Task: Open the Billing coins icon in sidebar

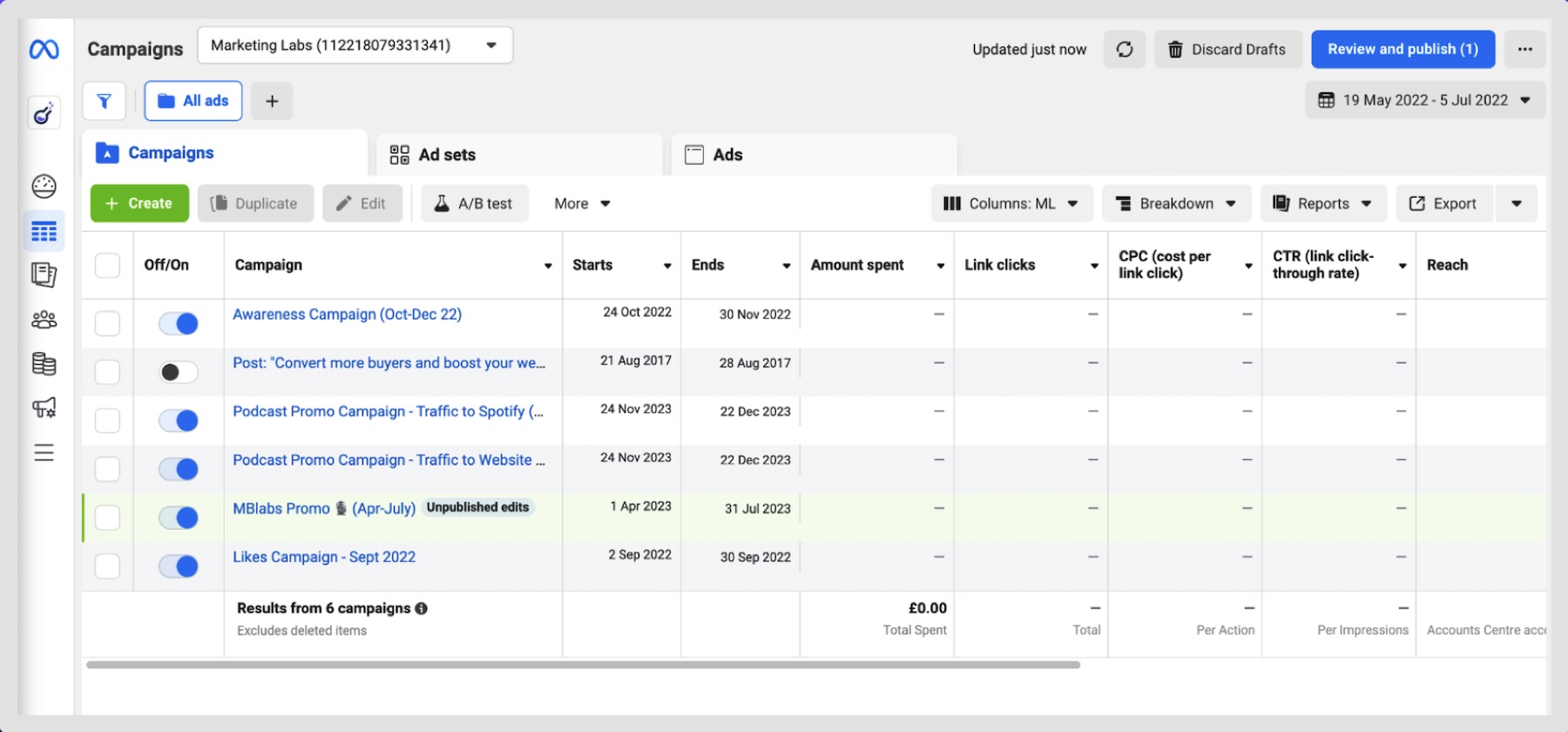Action: pos(44,363)
